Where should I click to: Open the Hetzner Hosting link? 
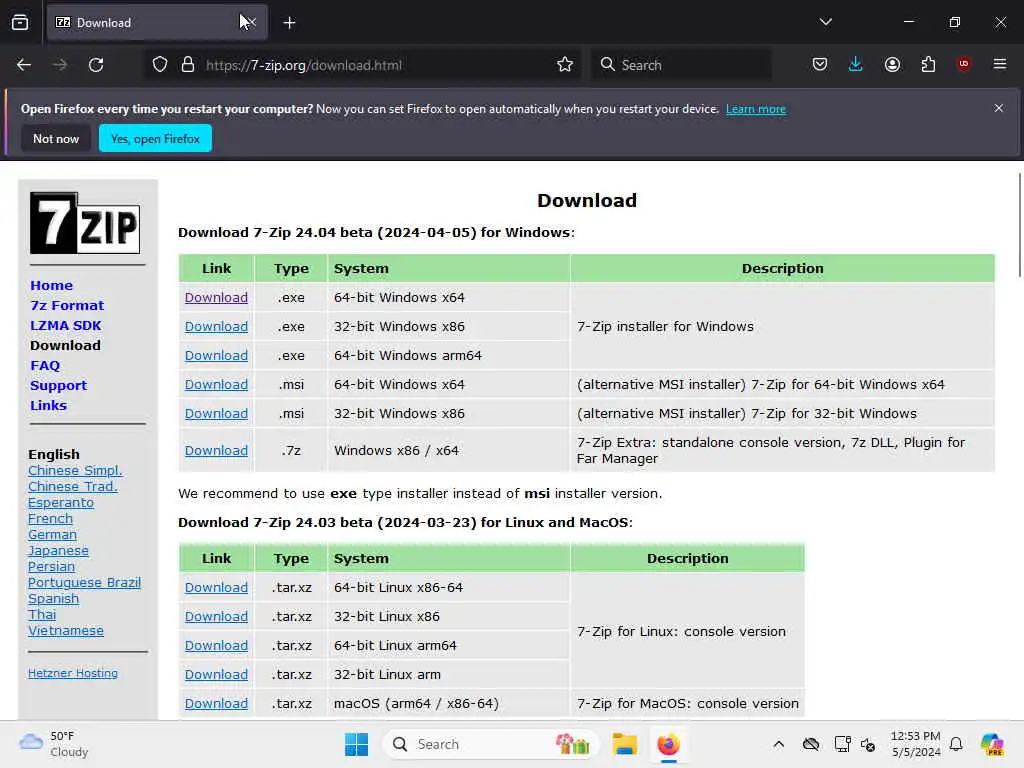coord(72,673)
